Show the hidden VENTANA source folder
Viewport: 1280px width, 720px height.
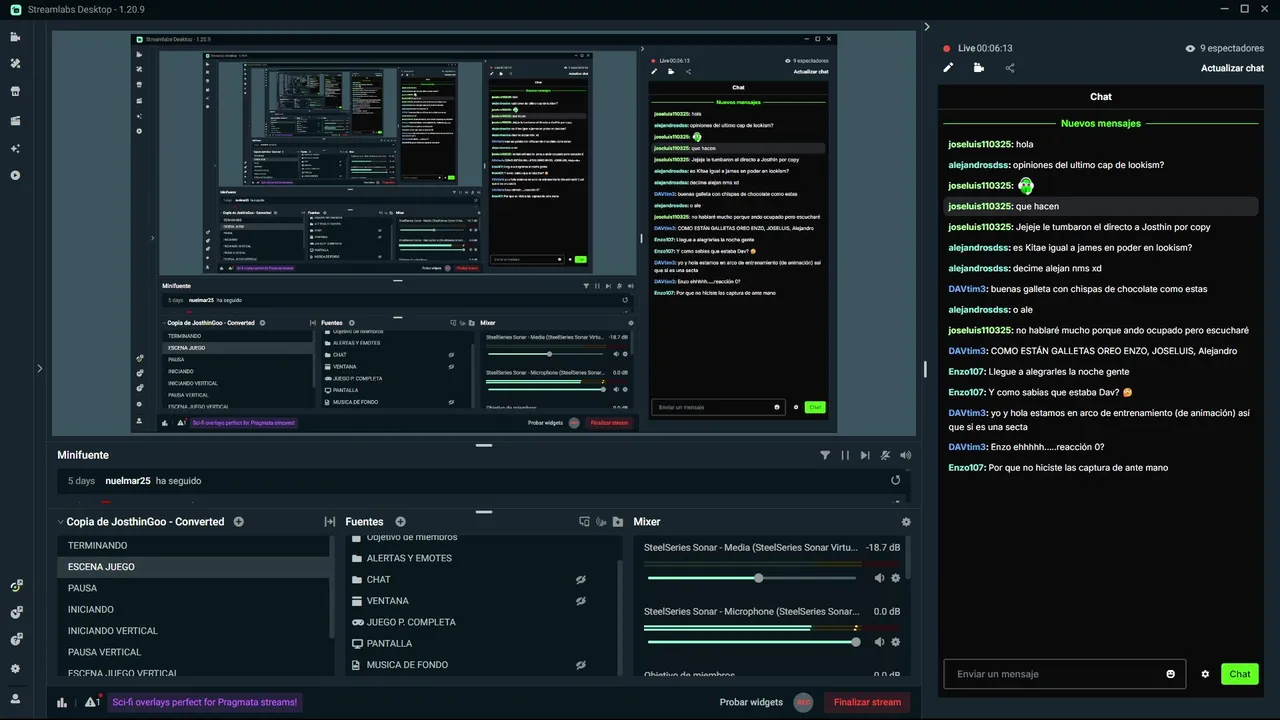580,601
